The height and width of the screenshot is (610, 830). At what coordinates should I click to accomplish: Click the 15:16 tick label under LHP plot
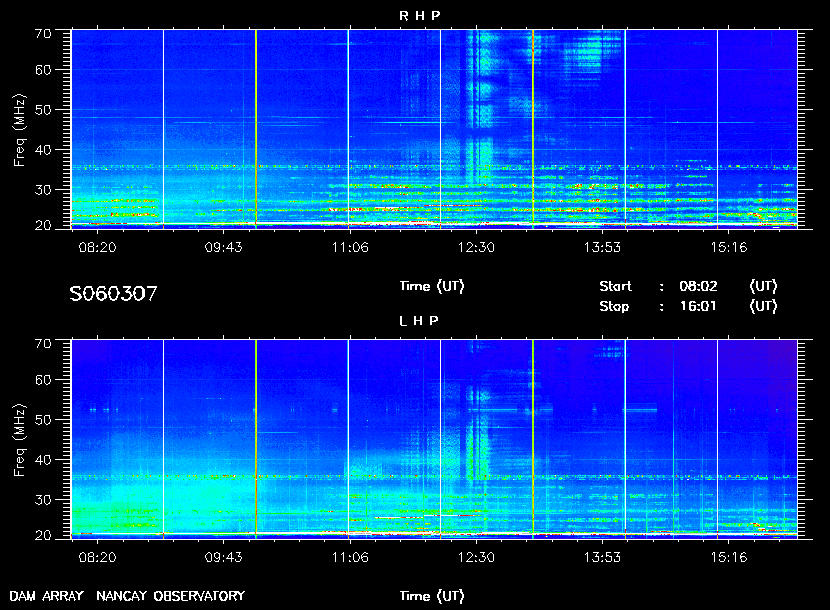coord(728,558)
